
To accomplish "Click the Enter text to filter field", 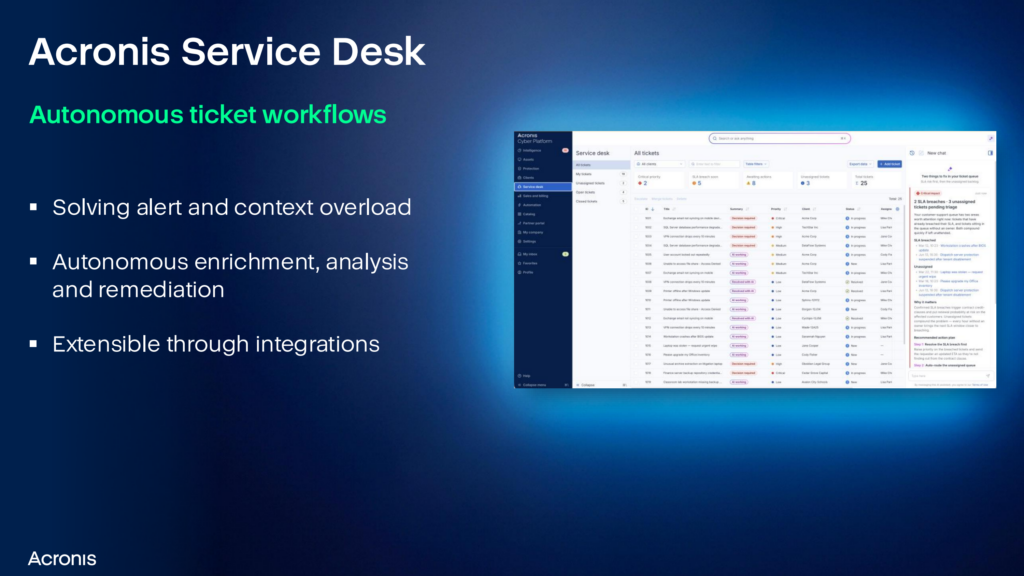I will pos(714,164).
